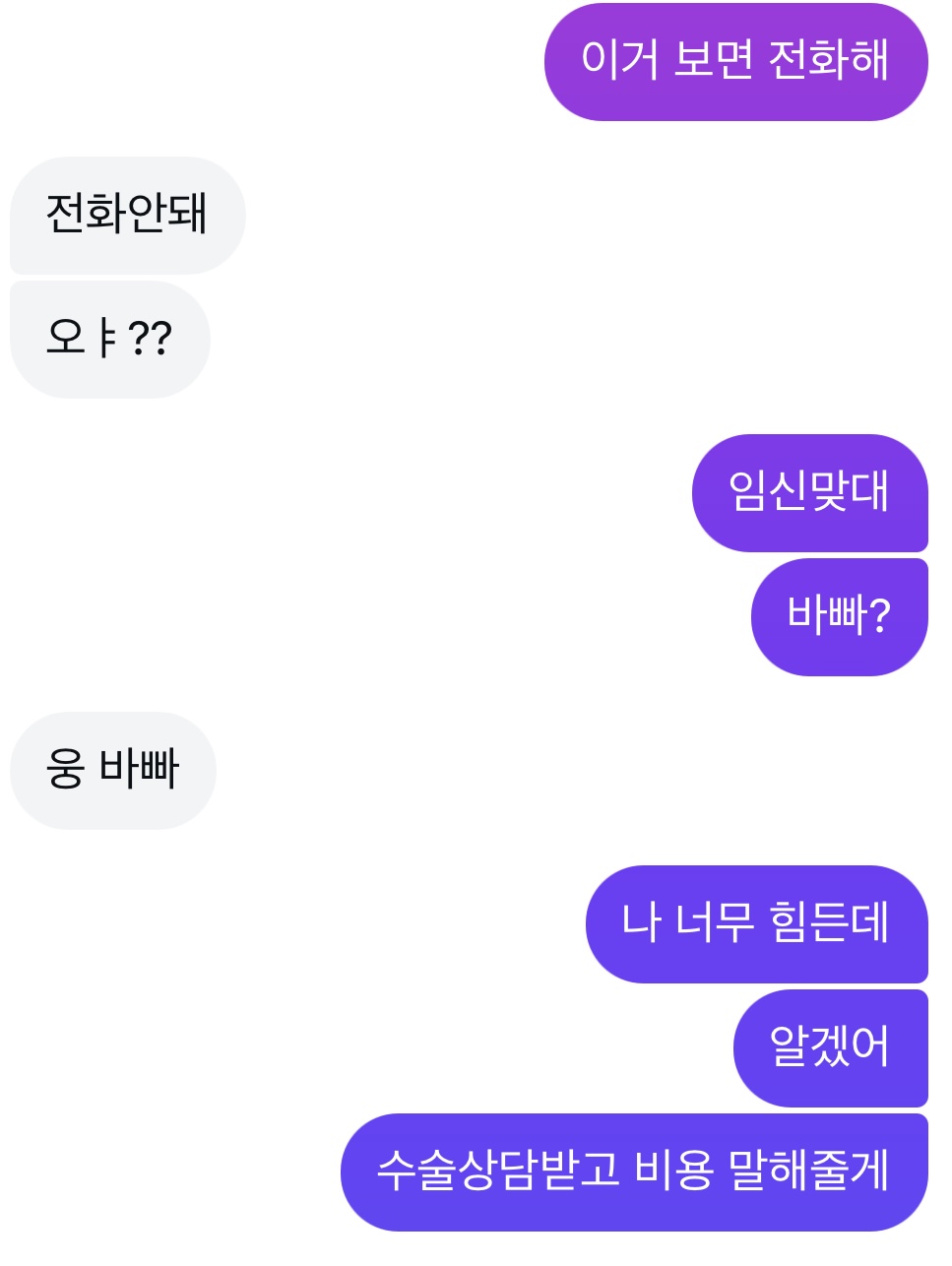Tap the longest purple message bubble
The height and width of the screenshot is (1266, 952).
(x=634, y=1171)
